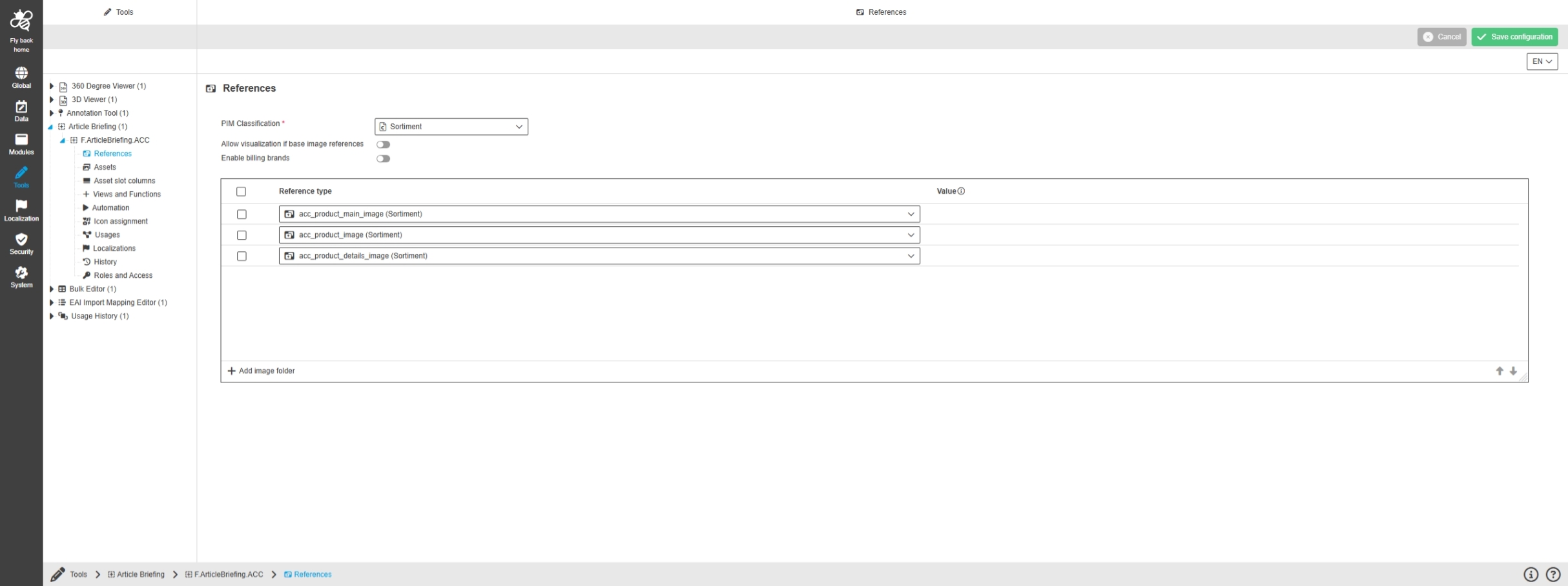Image resolution: width=1568 pixels, height=586 pixels.
Task: Click Save configuration button
Action: point(1514,37)
